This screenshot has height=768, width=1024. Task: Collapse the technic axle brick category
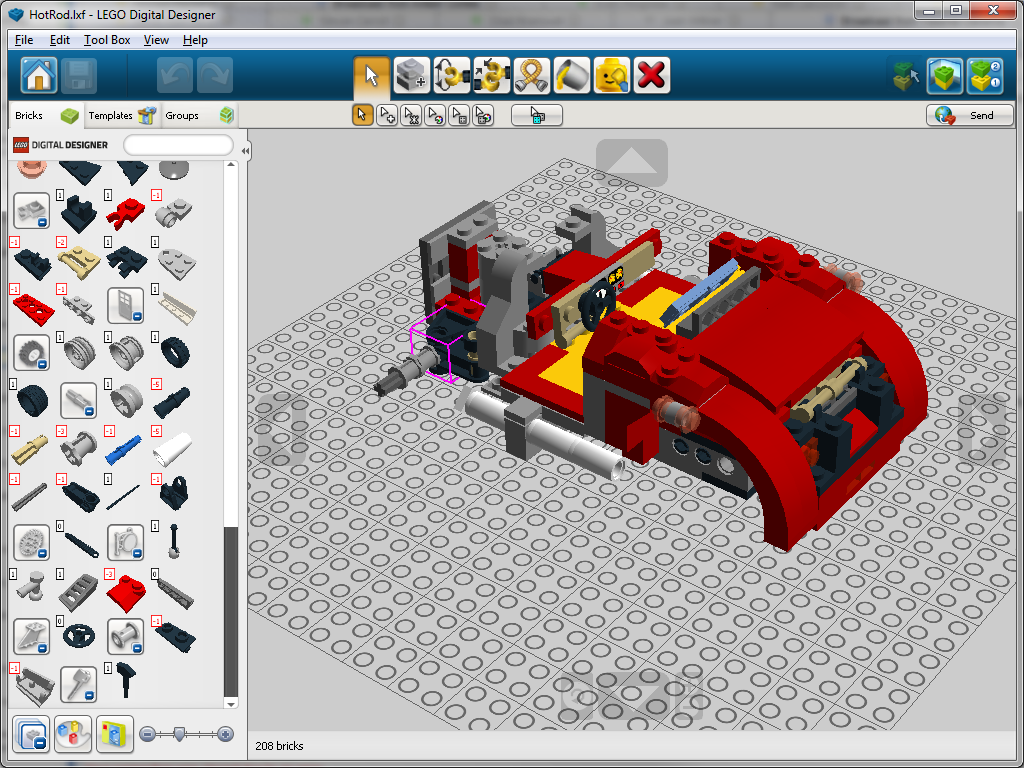(78, 400)
